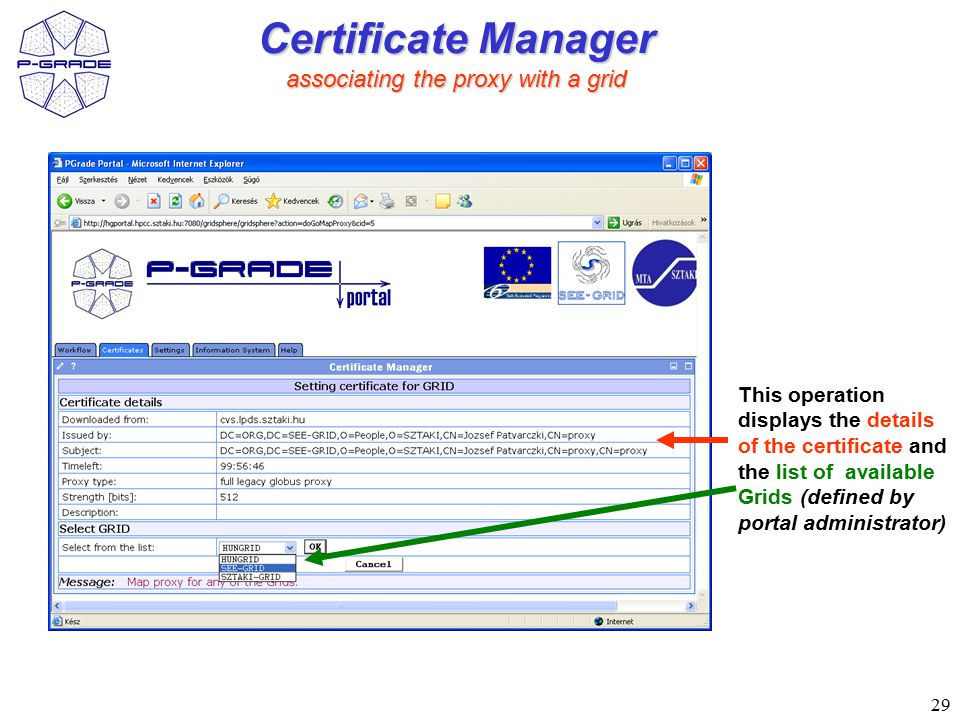Click the Messenger people icon

[x=465, y=201]
